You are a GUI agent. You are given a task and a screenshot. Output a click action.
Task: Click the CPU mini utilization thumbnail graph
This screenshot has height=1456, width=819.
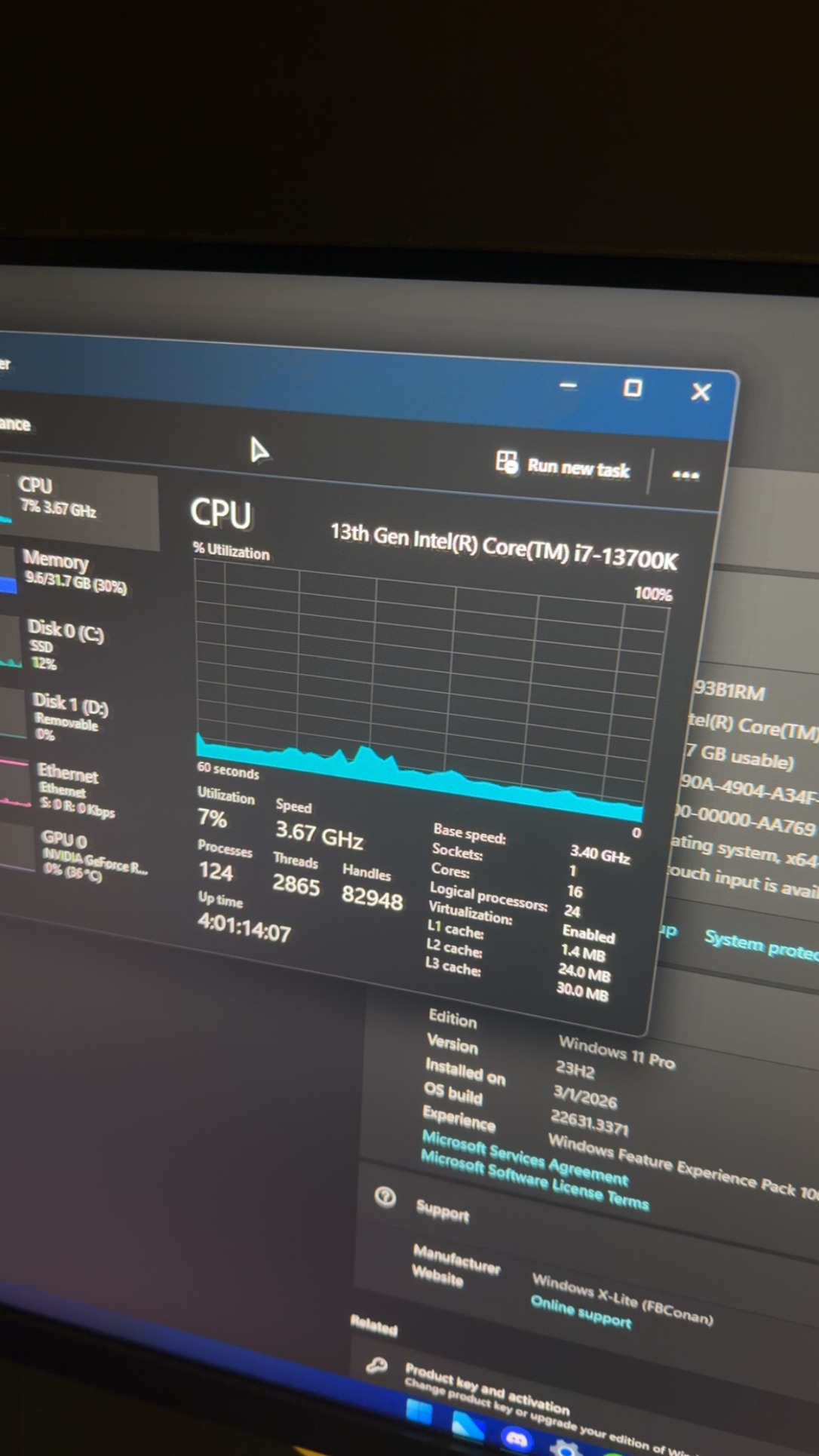[6, 498]
